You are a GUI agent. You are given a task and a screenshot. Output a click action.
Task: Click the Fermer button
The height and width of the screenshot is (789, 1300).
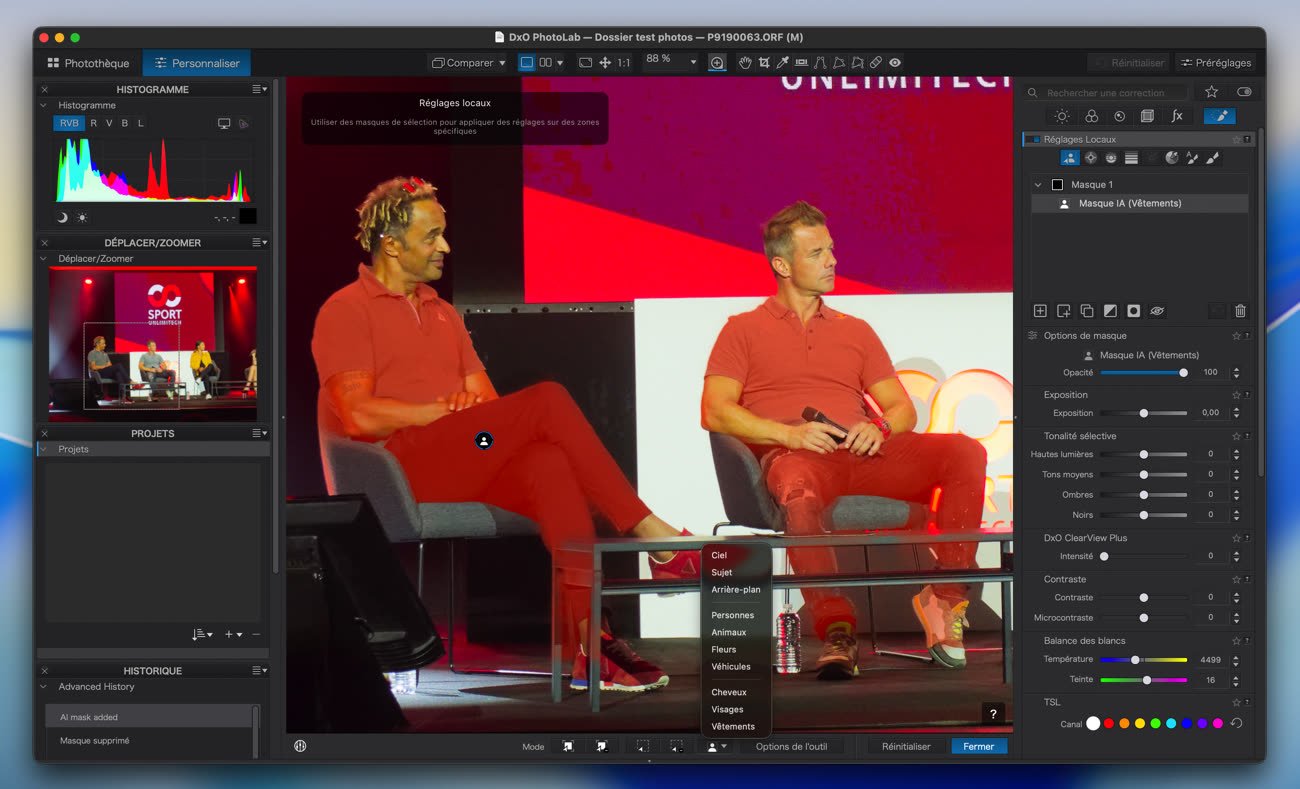[979, 746]
